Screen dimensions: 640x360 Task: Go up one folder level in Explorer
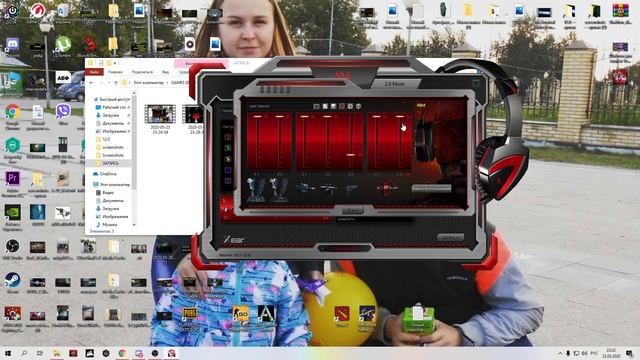tap(116, 82)
